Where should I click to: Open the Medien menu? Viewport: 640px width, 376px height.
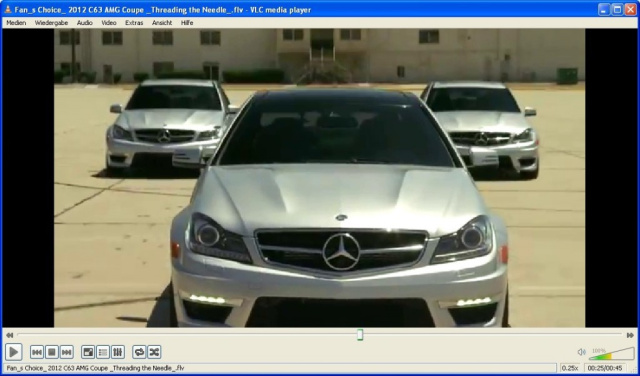click(x=16, y=23)
